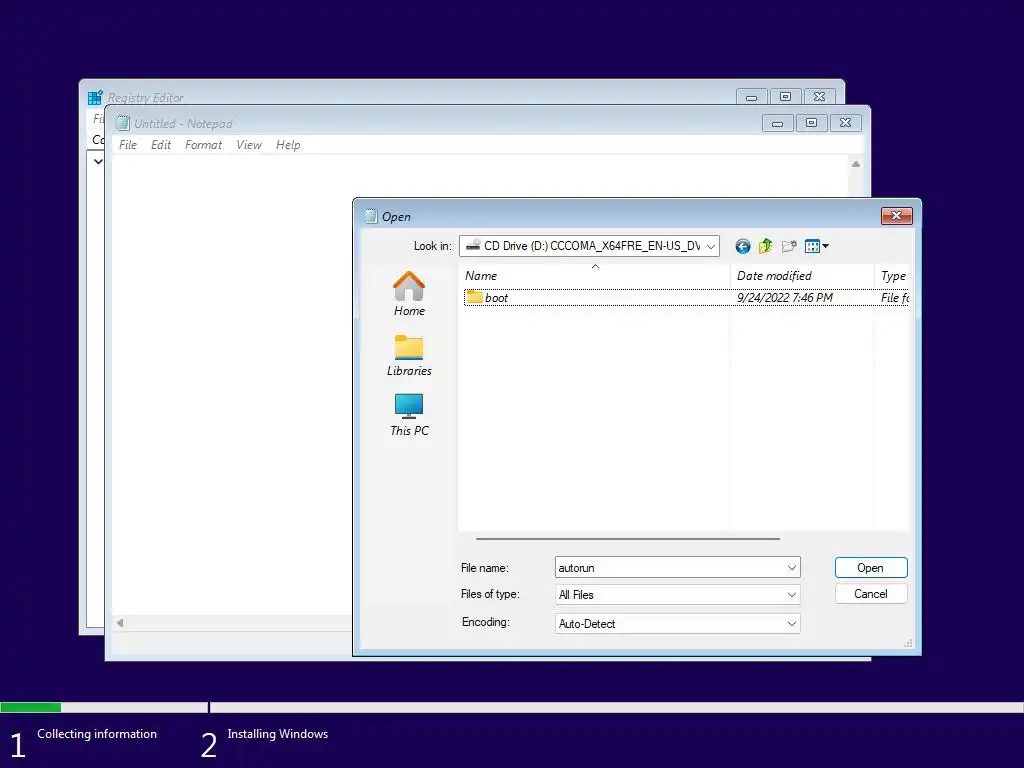Open Notepad's View menu

[249, 145]
